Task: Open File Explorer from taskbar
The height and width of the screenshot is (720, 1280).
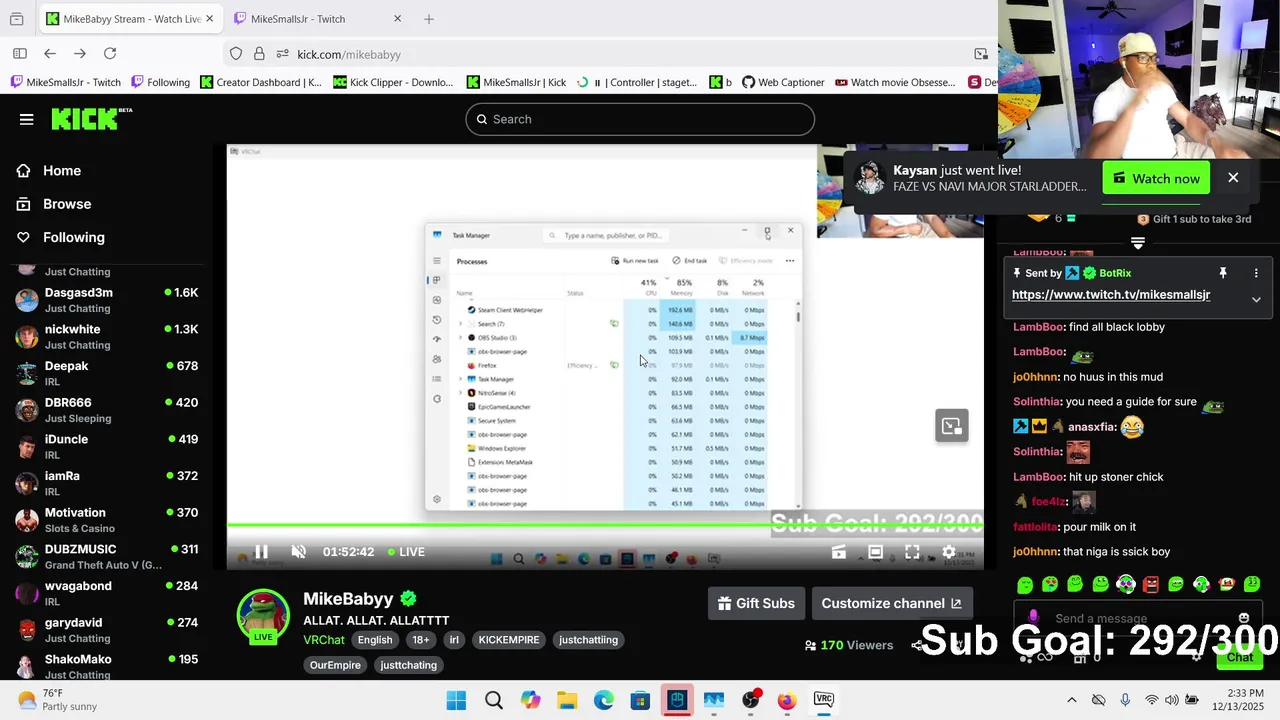Action: pyautogui.click(x=567, y=700)
